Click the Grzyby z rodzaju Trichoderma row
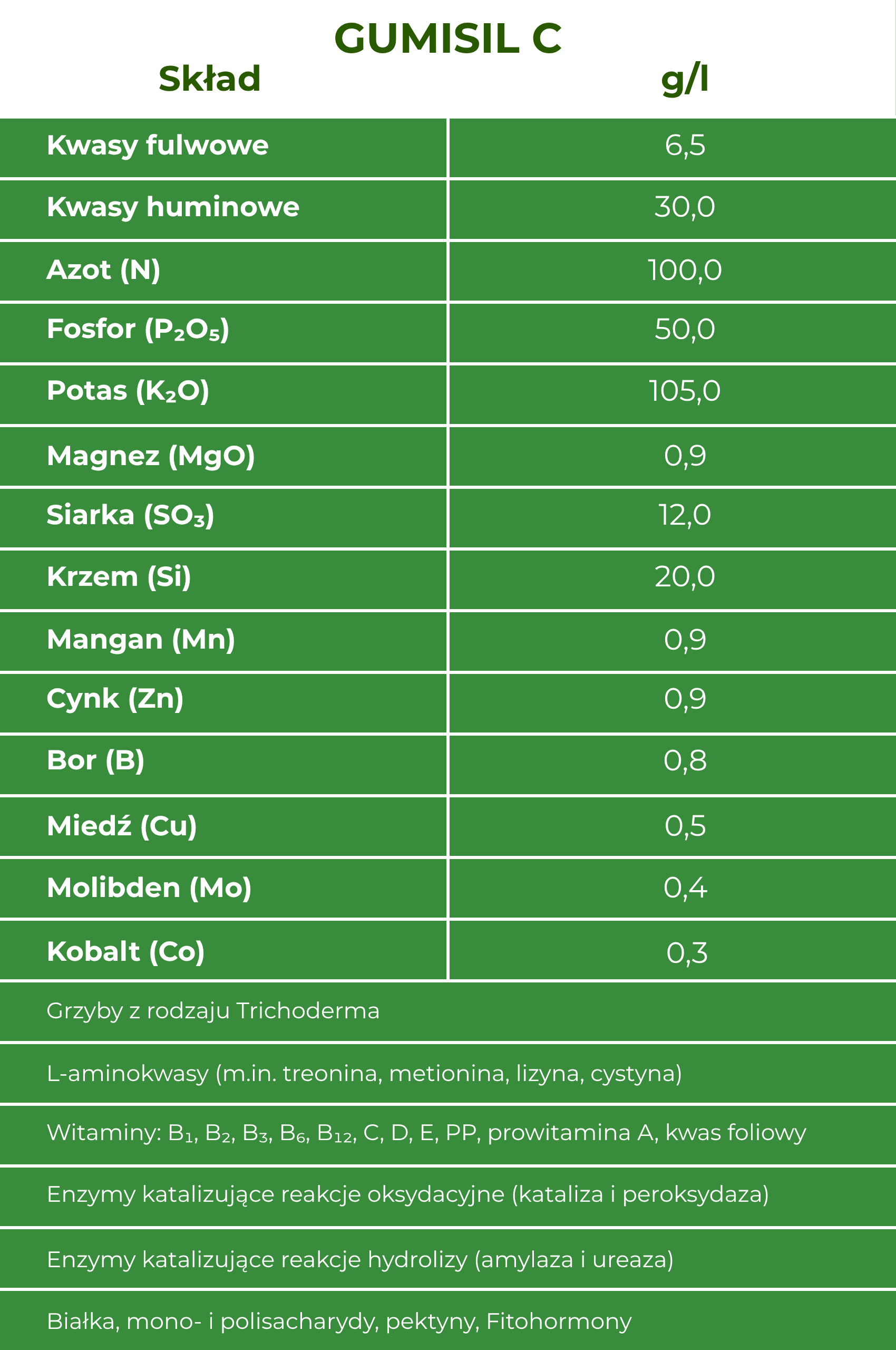 pyautogui.click(x=213, y=1011)
